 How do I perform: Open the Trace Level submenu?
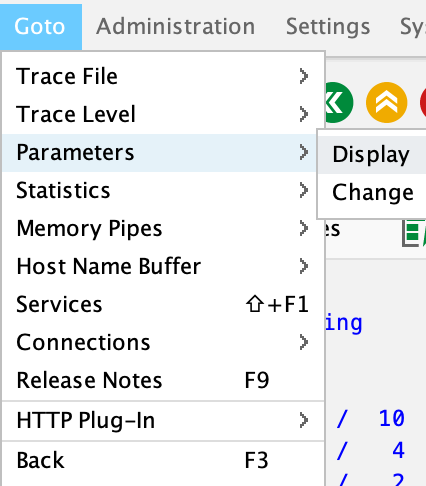[x=163, y=114]
